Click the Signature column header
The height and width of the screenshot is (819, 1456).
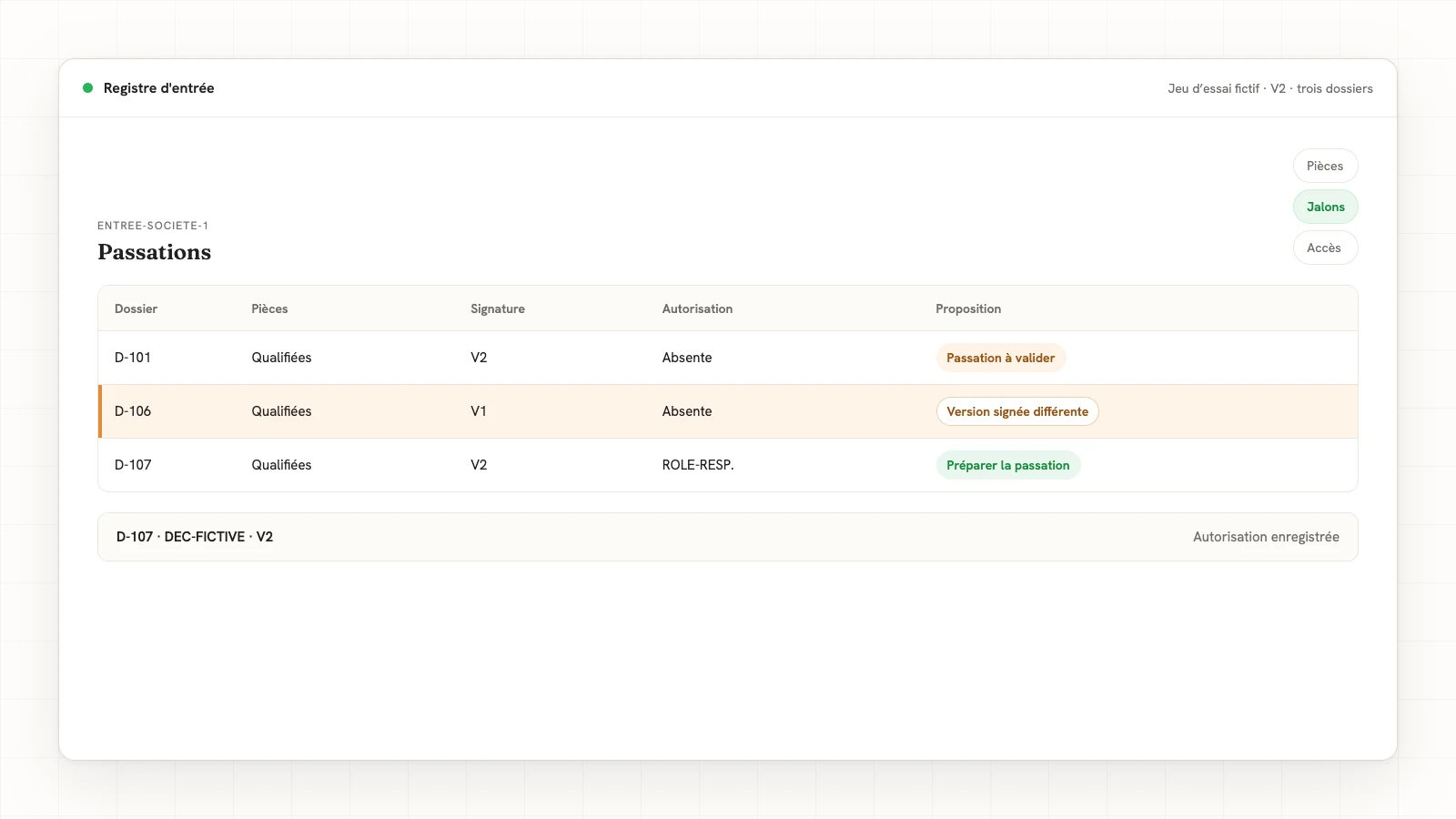click(x=498, y=308)
